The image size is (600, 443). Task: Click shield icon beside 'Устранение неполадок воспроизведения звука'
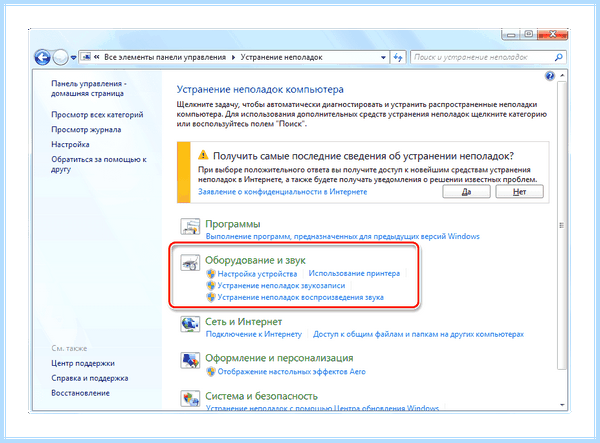coord(211,298)
